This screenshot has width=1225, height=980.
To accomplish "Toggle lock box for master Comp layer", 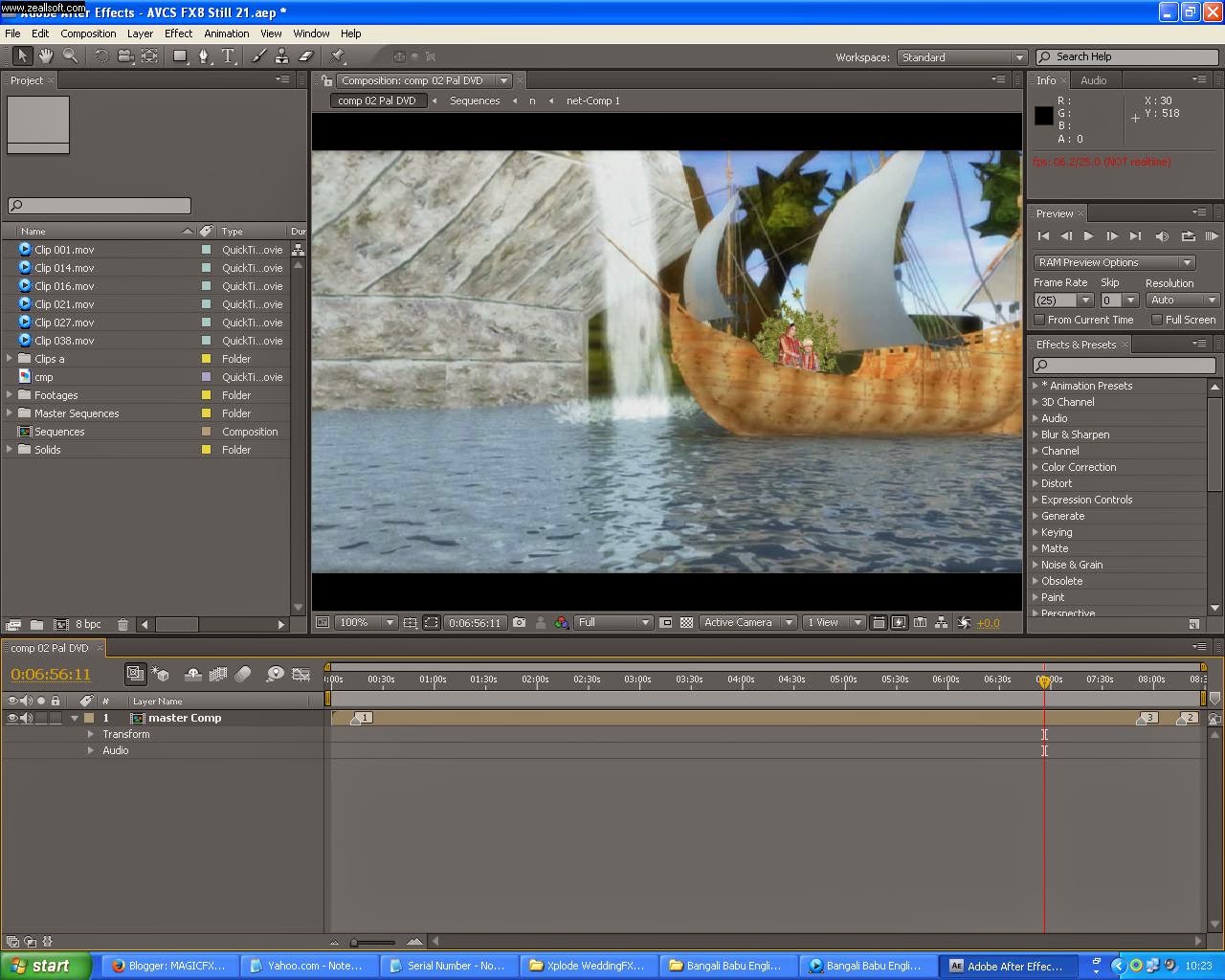I will (56, 718).
